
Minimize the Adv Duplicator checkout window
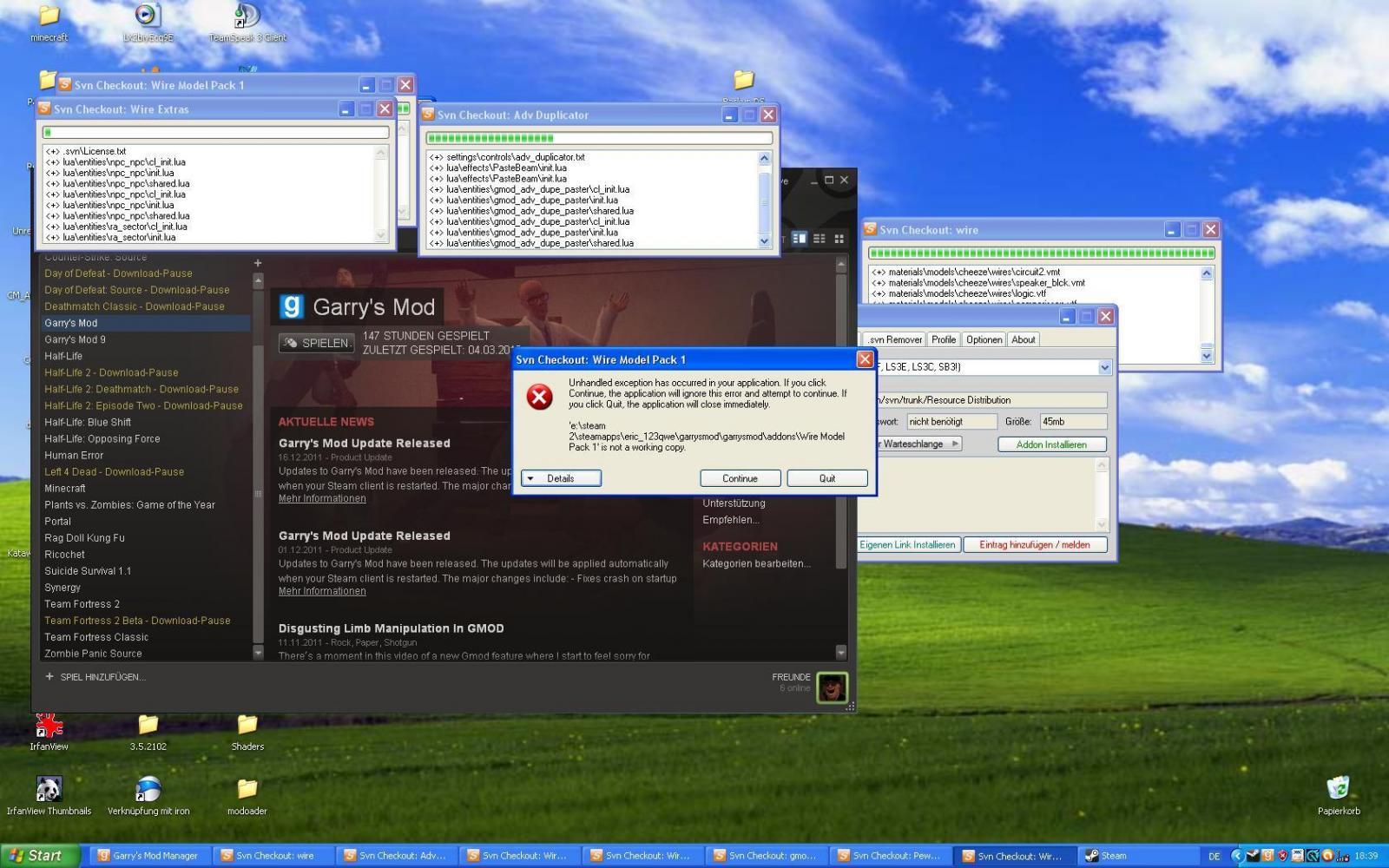pyautogui.click(x=729, y=115)
